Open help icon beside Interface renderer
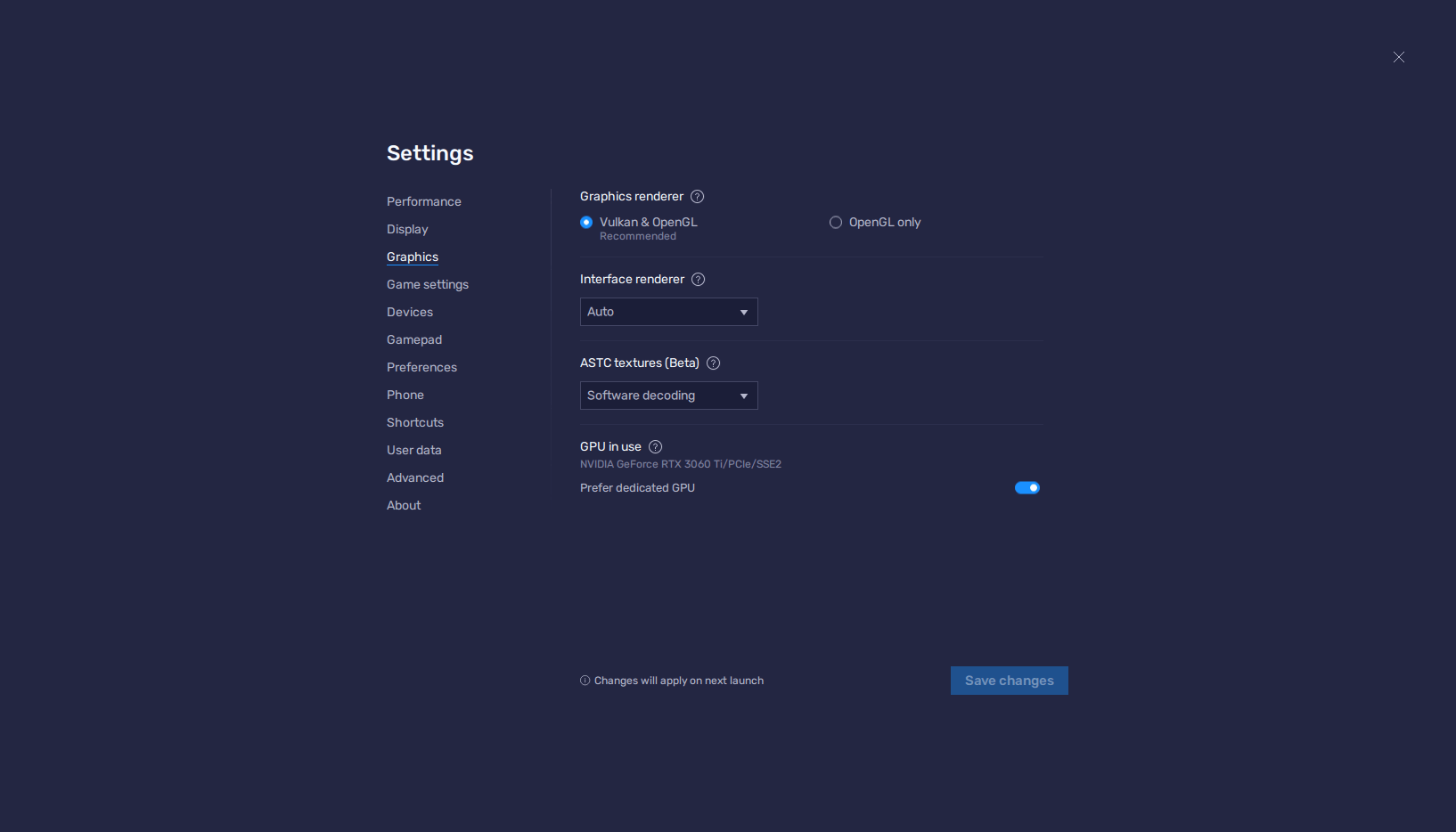The image size is (1456, 832). [699, 280]
